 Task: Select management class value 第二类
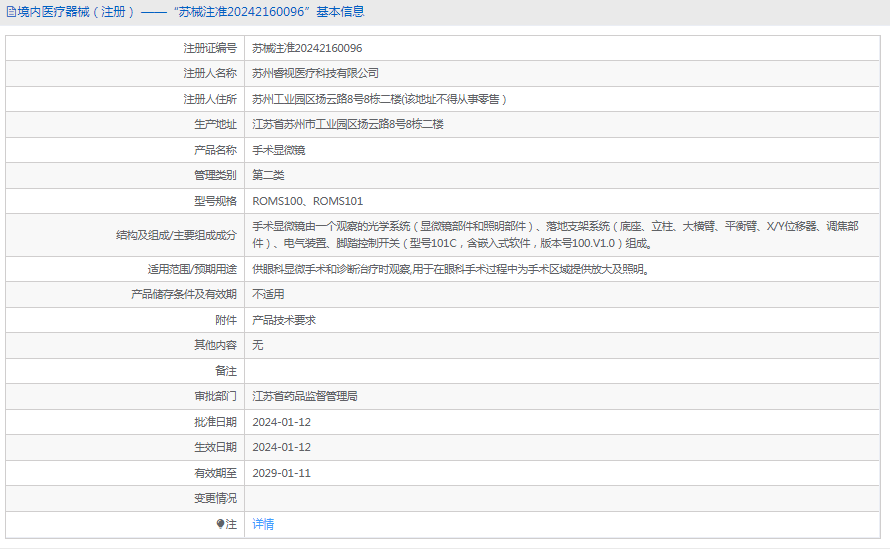[268, 175]
